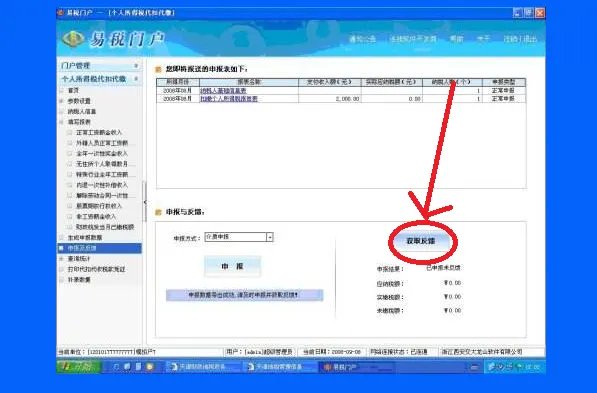
Task: Open the 首页 item in sidebar
Action: 73,90
